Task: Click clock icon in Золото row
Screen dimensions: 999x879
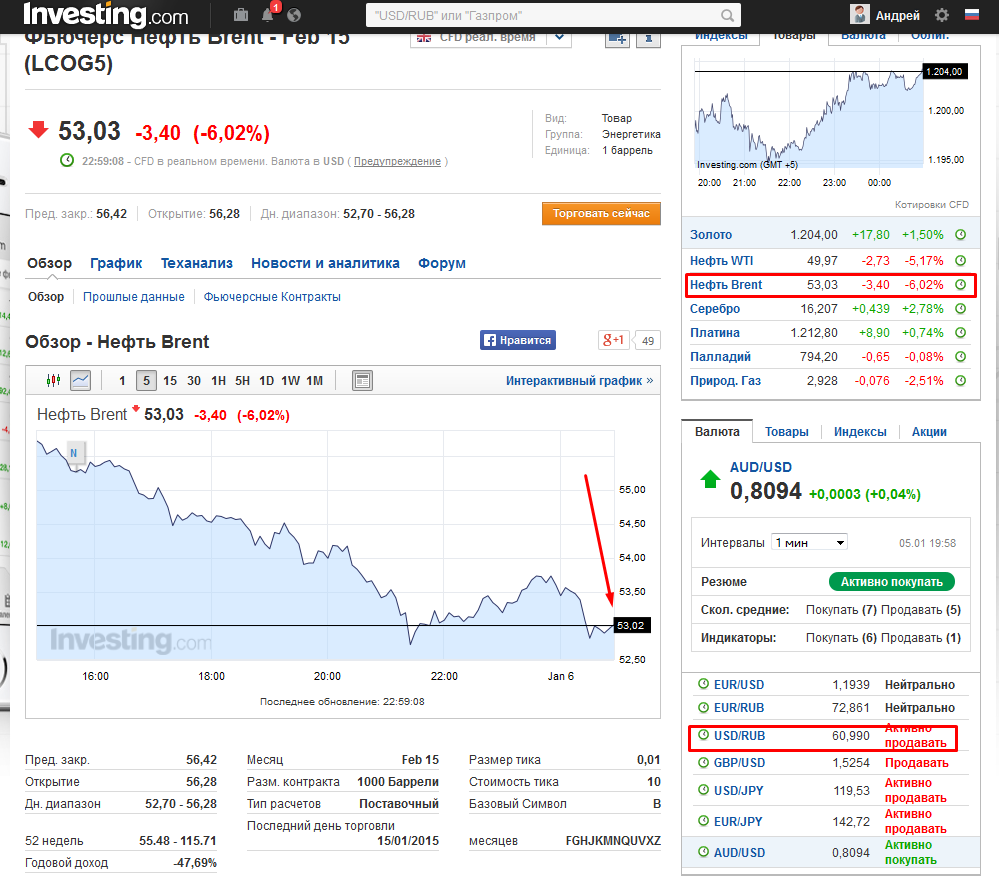Action: 961,234
